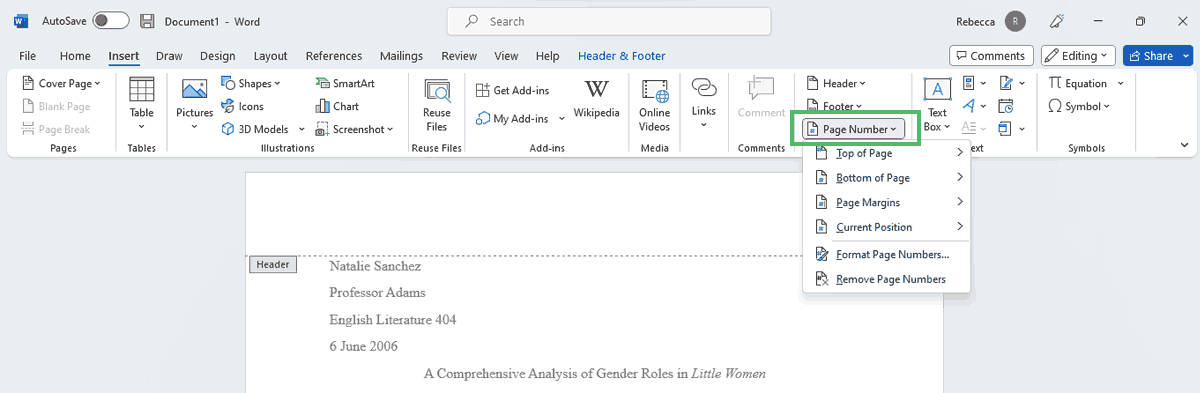Insert a Text Box

(937, 105)
